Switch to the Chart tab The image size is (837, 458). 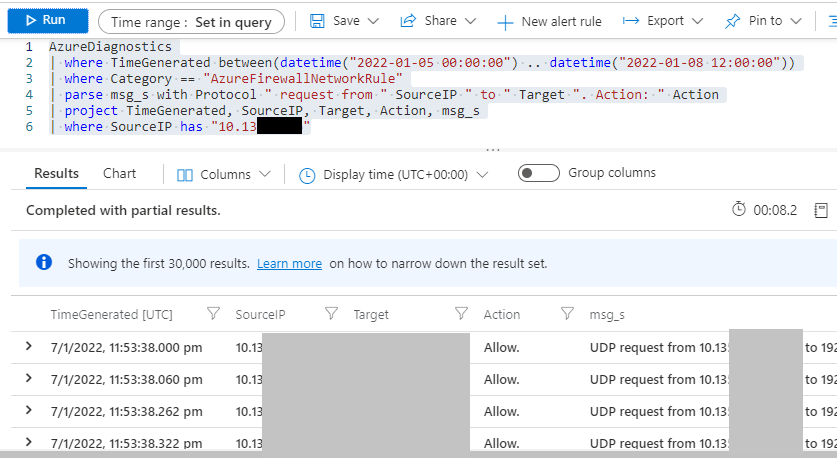[119, 174]
